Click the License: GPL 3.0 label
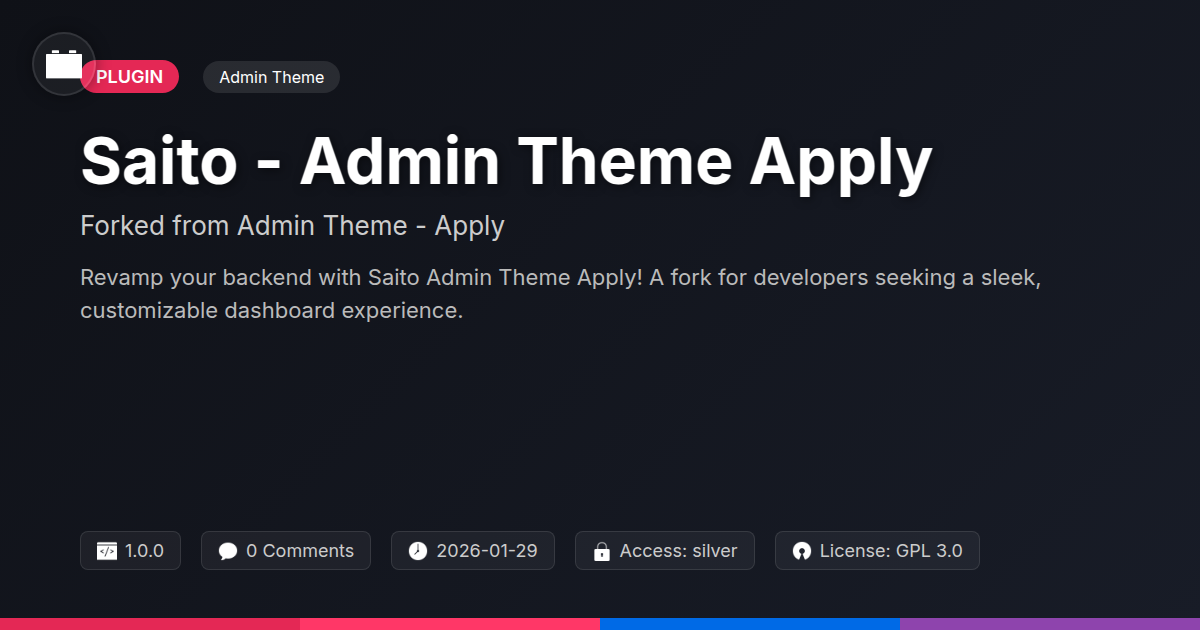Image resolution: width=1200 pixels, height=630 pixels. click(x=891, y=551)
